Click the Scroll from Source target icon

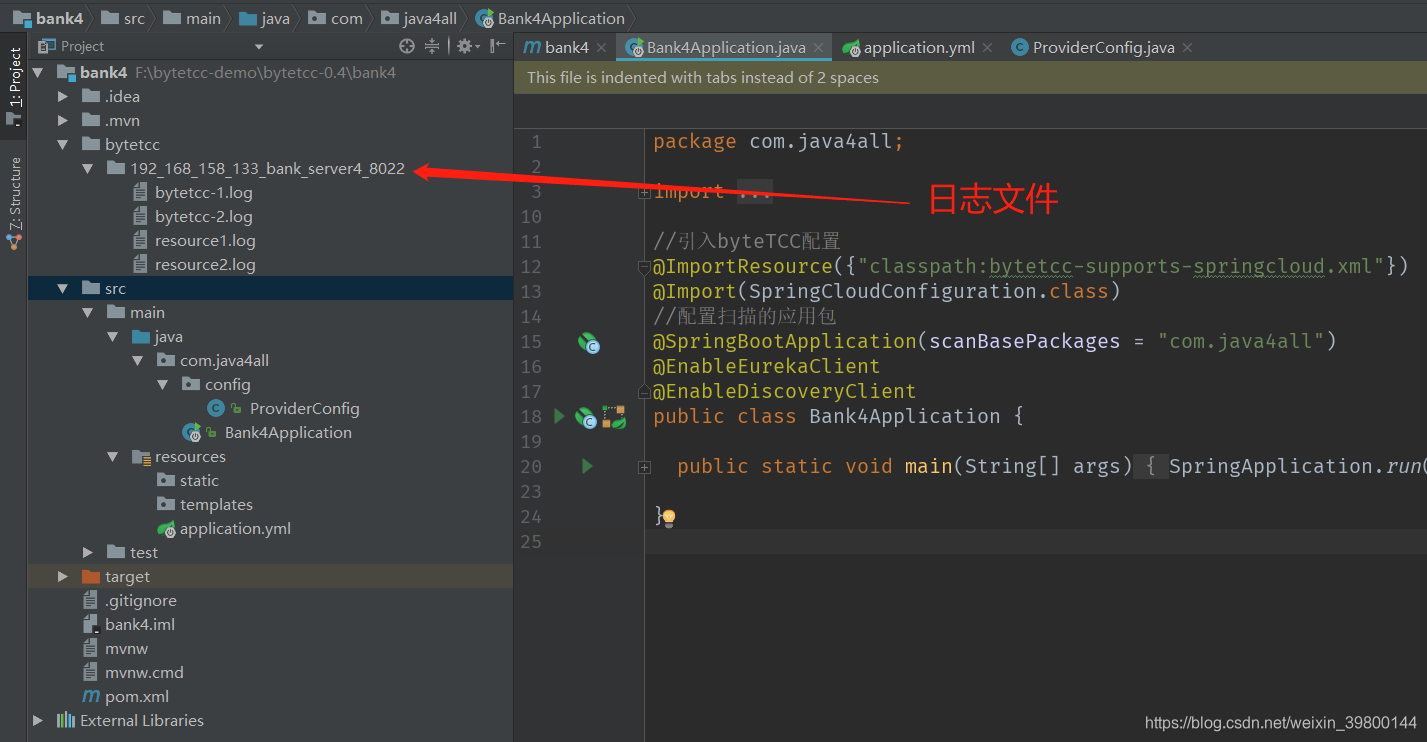point(406,46)
